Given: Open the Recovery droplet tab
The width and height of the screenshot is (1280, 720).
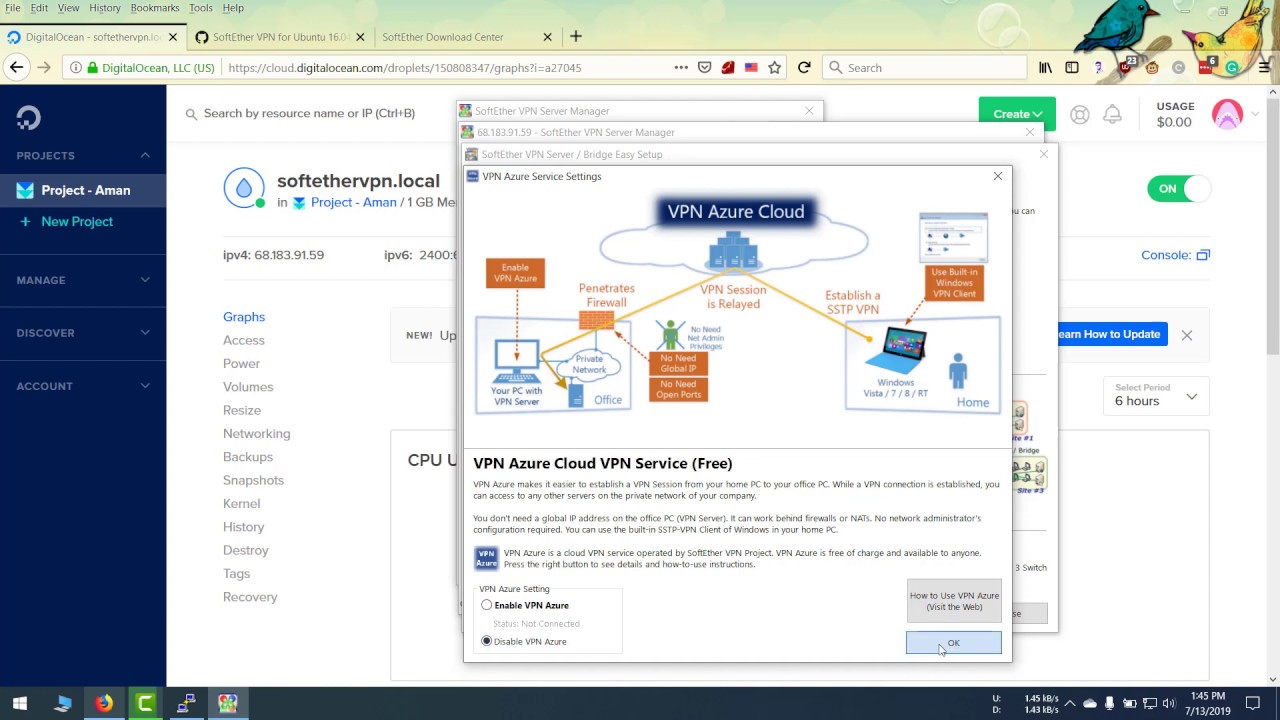Looking at the screenshot, I should pyautogui.click(x=250, y=597).
